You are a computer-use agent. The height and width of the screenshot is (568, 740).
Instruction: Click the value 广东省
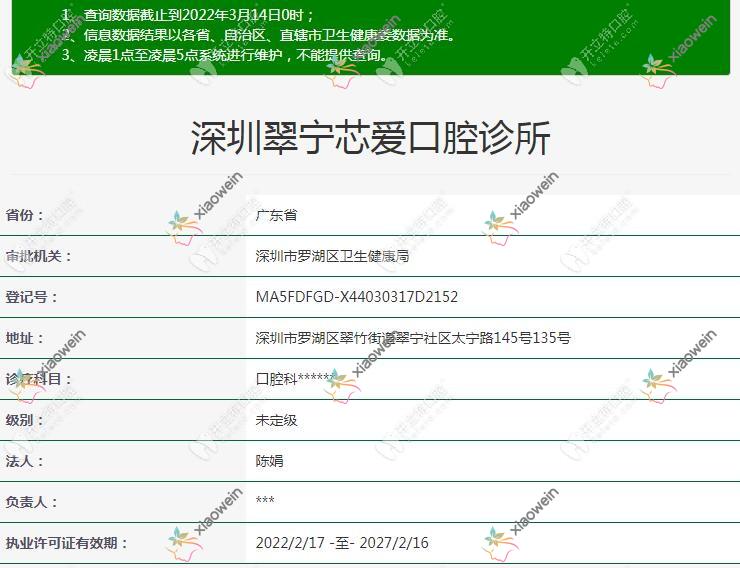click(276, 216)
